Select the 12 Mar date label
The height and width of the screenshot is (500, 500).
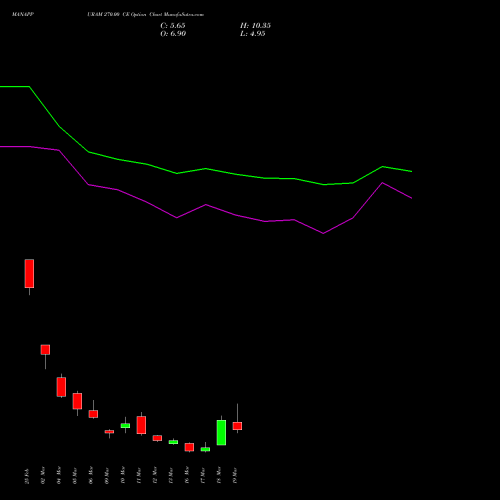pyautogui.click(x=155, y=475)
